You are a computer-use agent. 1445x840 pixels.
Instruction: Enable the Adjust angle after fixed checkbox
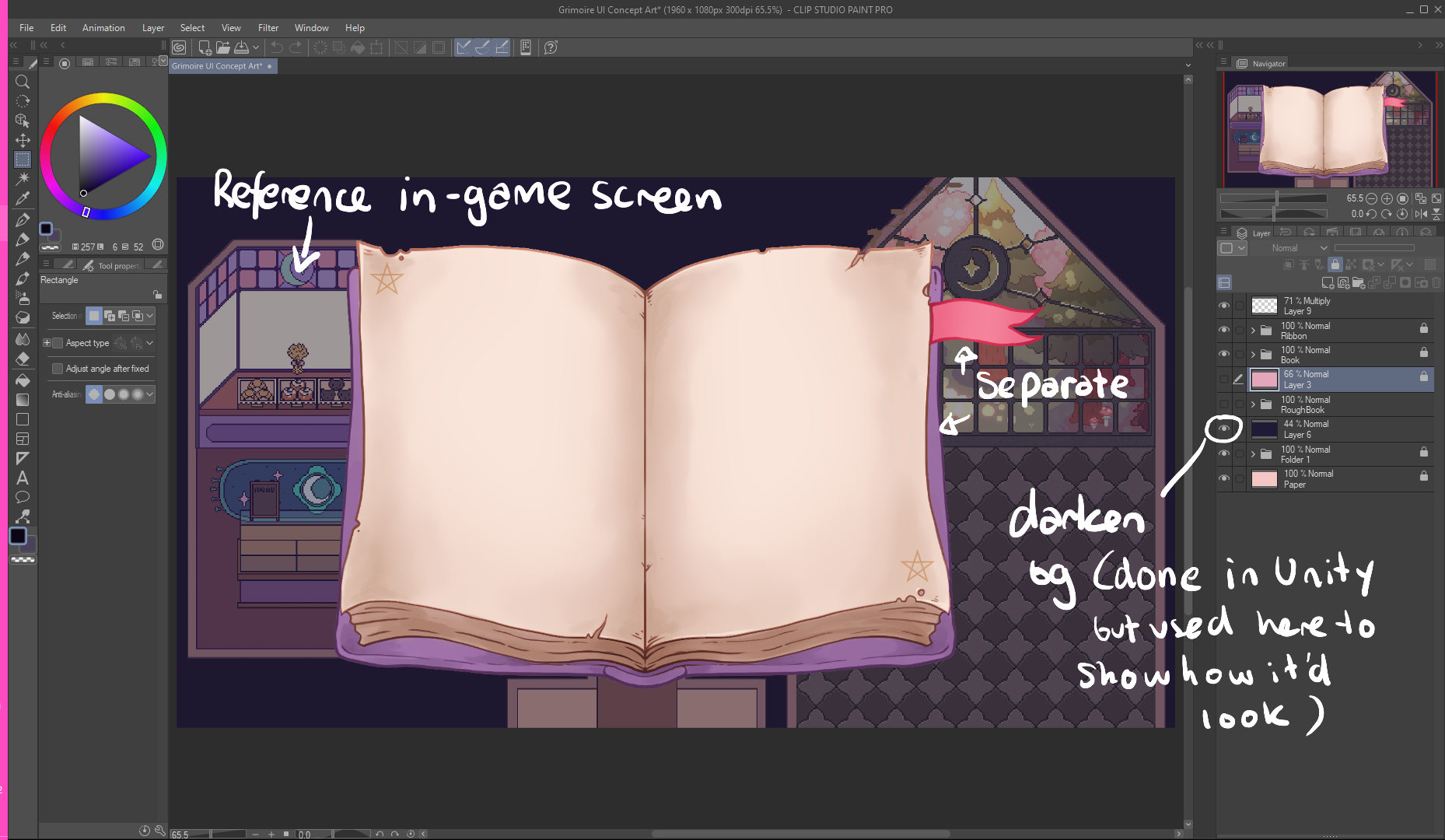point(58,368)
